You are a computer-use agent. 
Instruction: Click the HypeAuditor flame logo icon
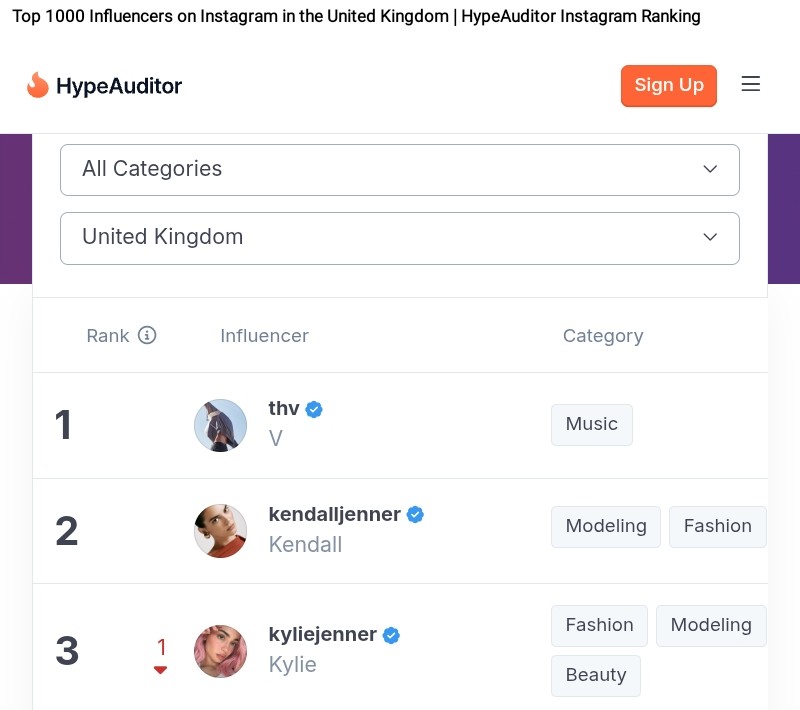pyautogui.click(x=37, y=85)
